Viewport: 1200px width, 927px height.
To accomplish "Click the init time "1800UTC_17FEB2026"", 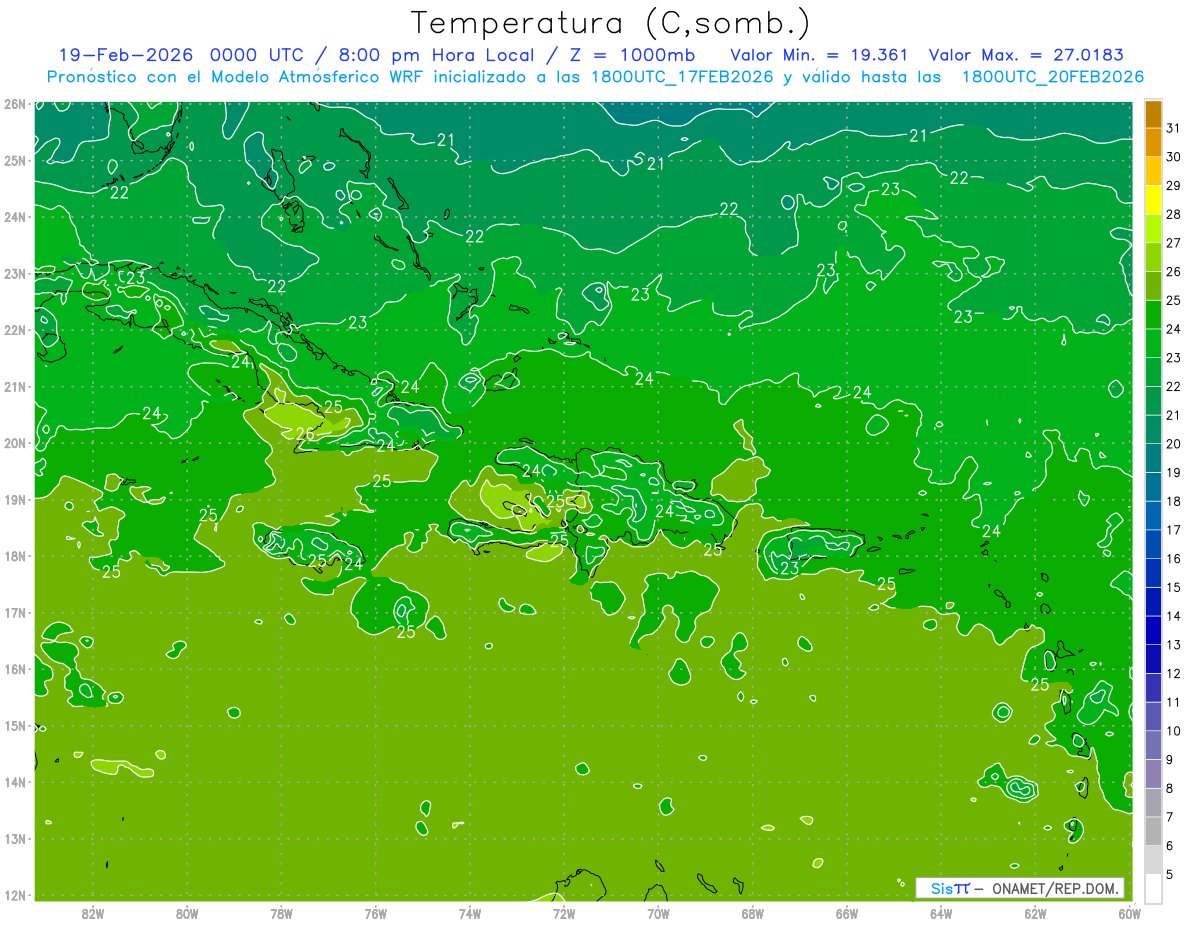I will point(681,77).
